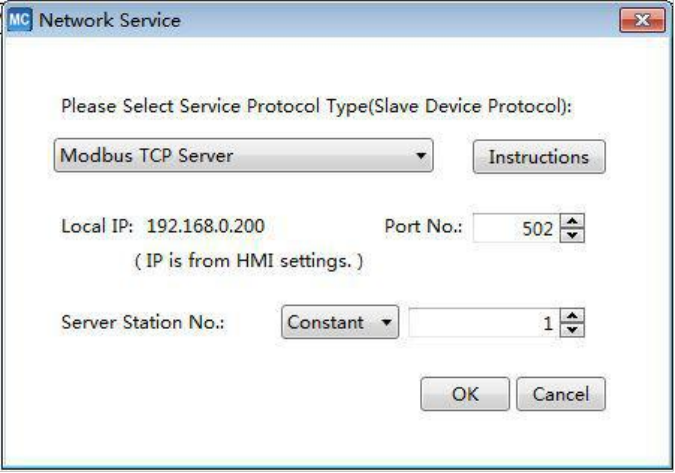Focus the Port No. input field
The image size is (675, 473).
click(516, 228)
